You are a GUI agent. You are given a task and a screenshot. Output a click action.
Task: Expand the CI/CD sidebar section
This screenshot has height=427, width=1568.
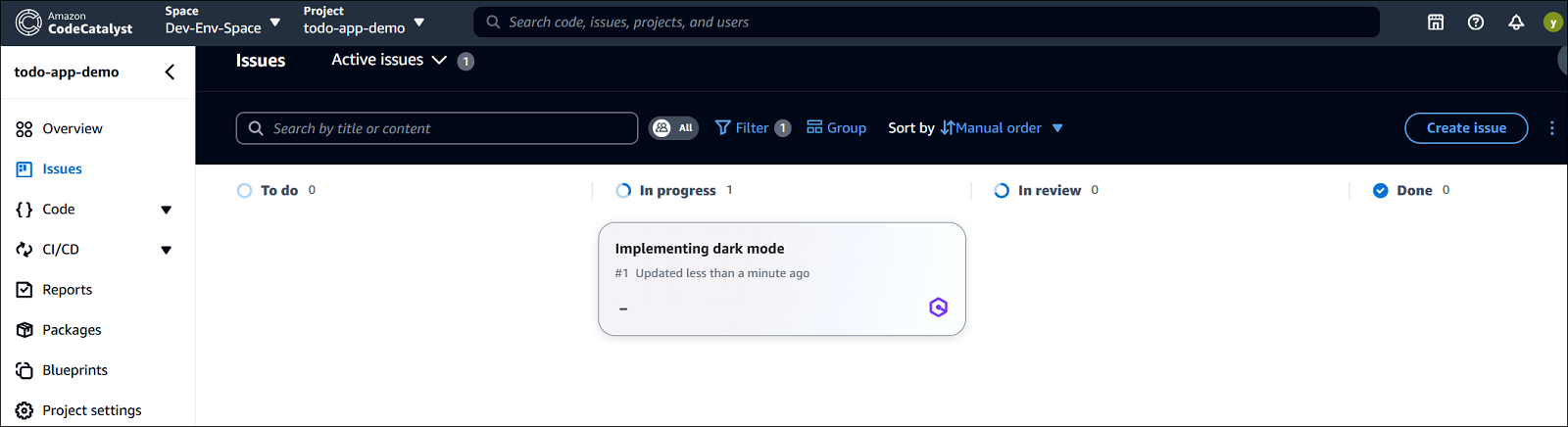coord(166,250)
